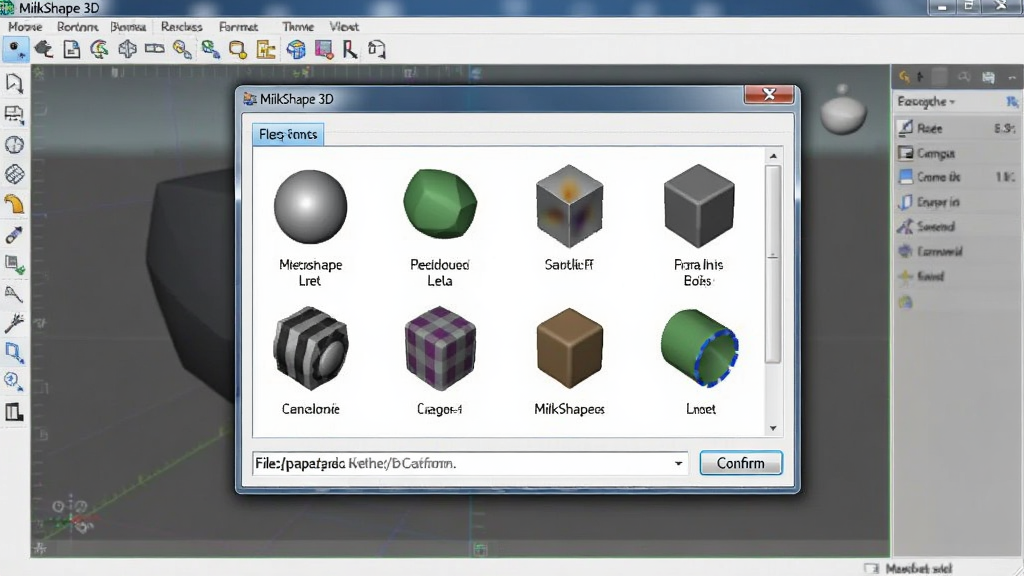The width and height of the screenshot is (1024, 576).
Task: Click the black panel layout icon in left sidebar
Action: pos(14,412)
